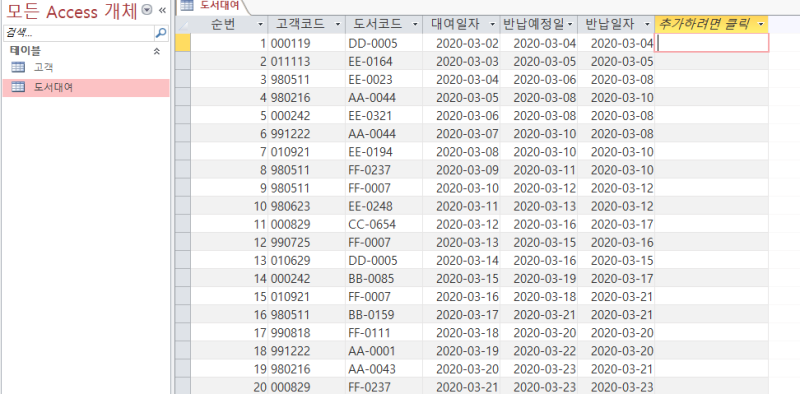Click book code cell AA-0001

(384, 352)
